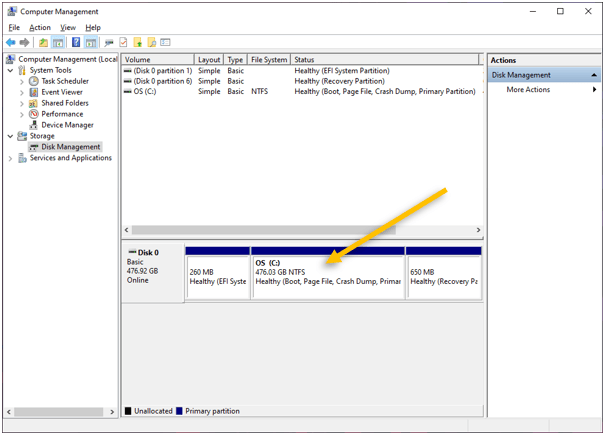Click the volume list scroll right arrow
Image resolution: width=606 pixels, height=437 pixels.
pyautogui.click(x=478, y=230)
